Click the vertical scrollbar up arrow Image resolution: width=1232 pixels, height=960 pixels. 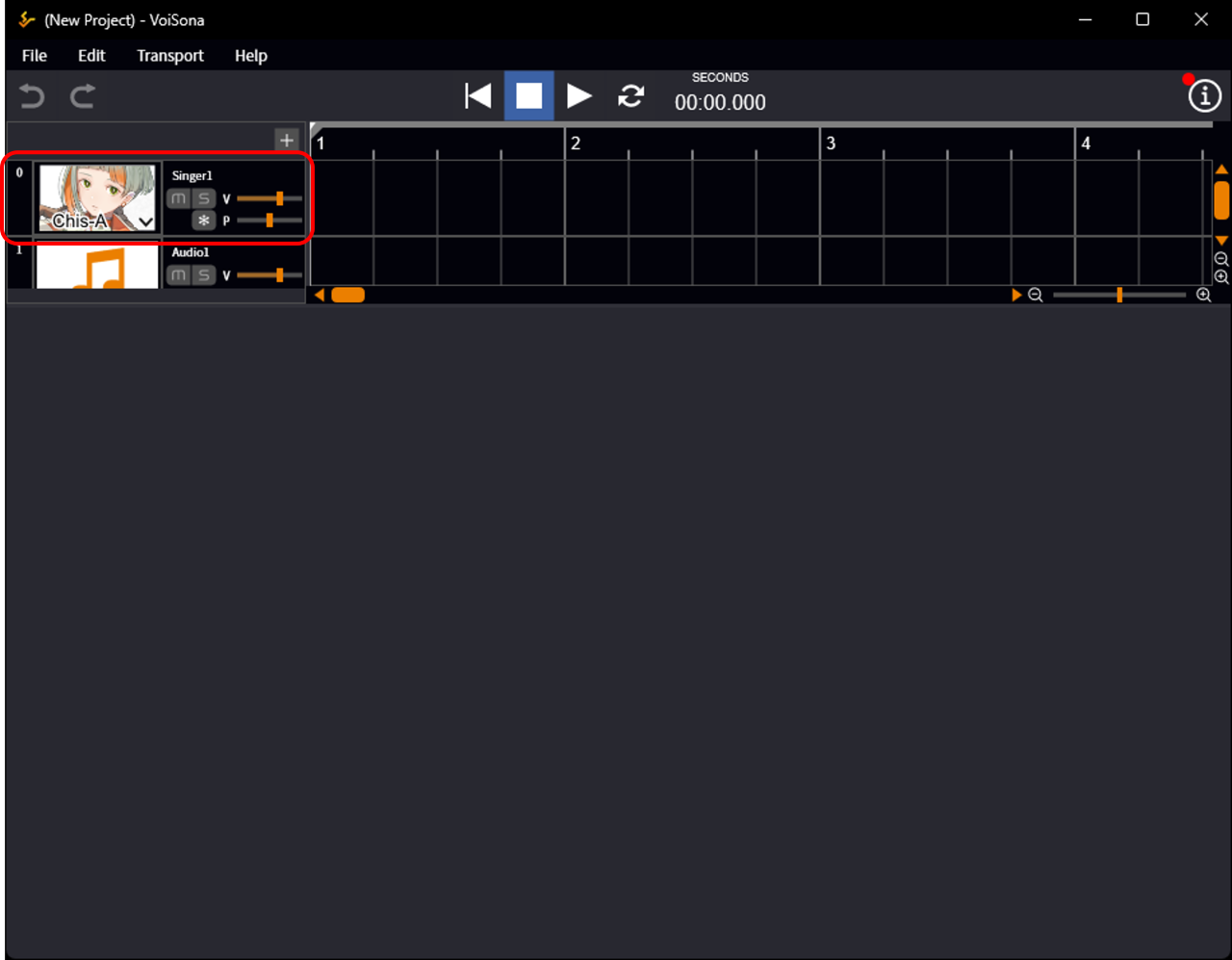click(1221, 169)
